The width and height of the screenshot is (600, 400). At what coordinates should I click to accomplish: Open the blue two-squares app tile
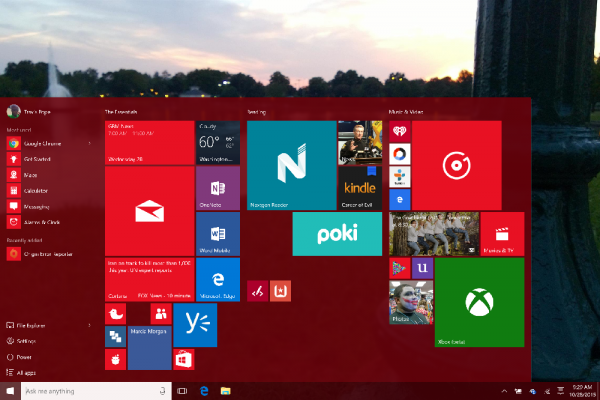116,336
